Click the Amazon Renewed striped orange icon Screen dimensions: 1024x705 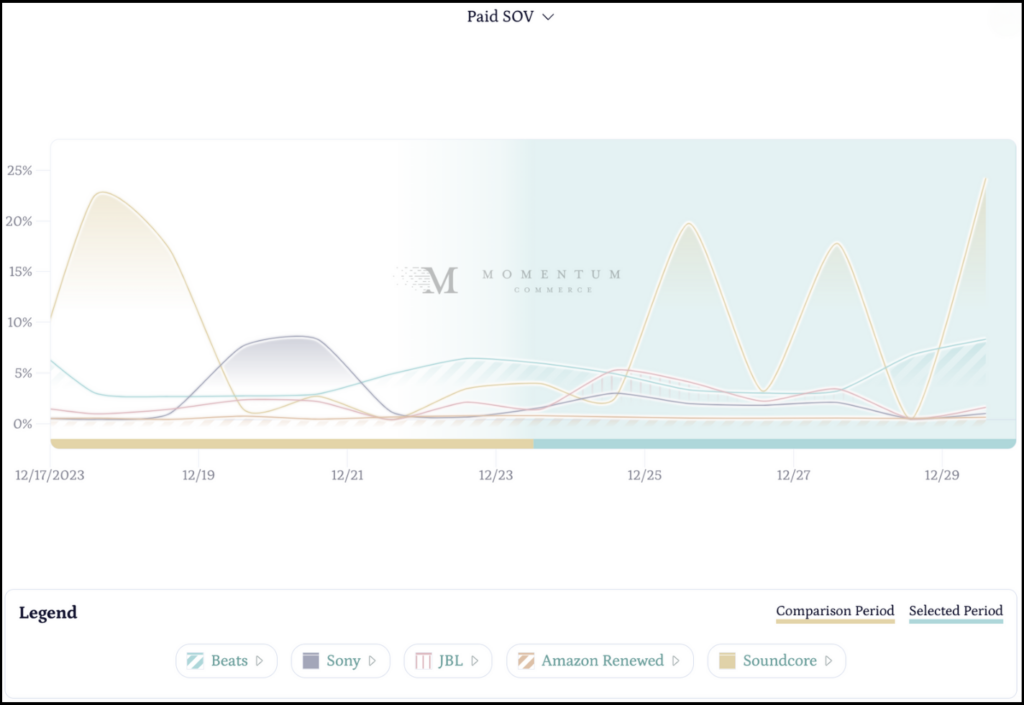tap(525, 661)
